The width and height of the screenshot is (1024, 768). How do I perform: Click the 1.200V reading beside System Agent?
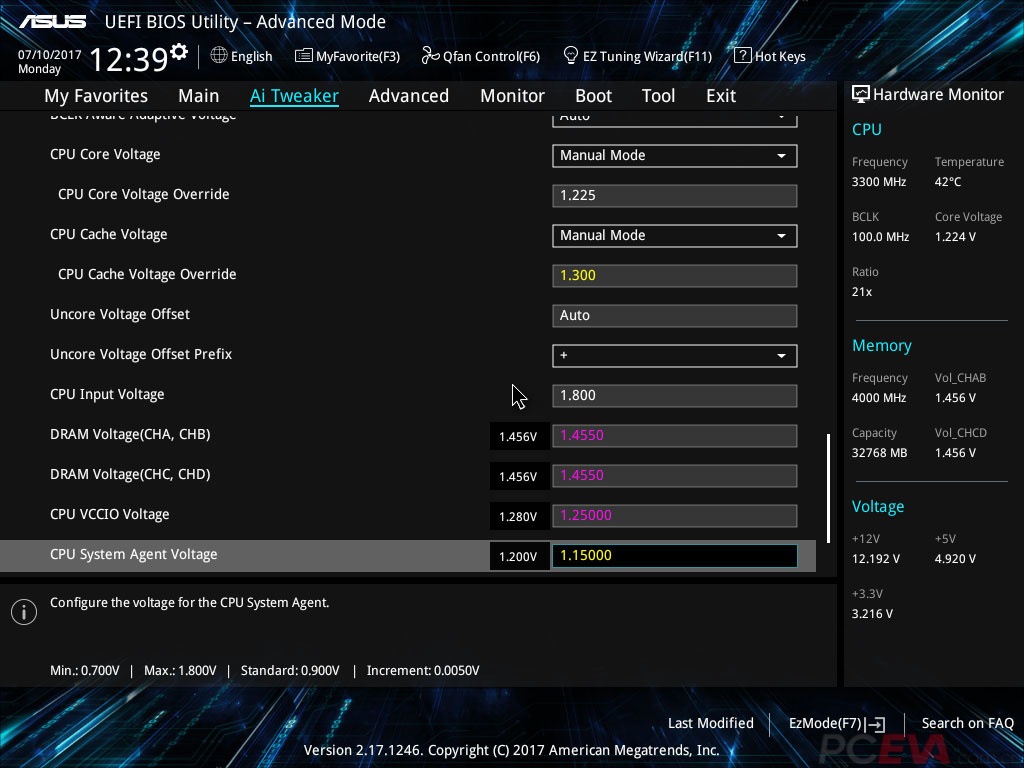pyautogui.click(x=519, y=556)
